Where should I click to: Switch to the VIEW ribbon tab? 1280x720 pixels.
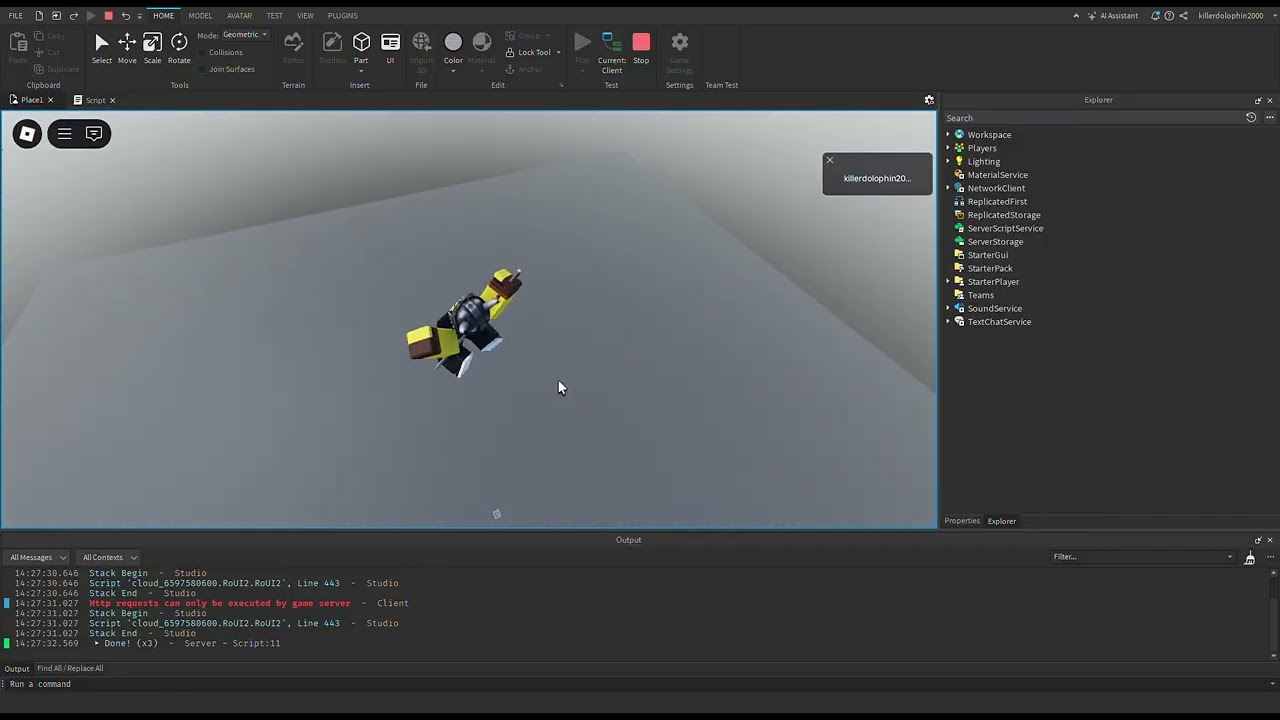(305, 16)
